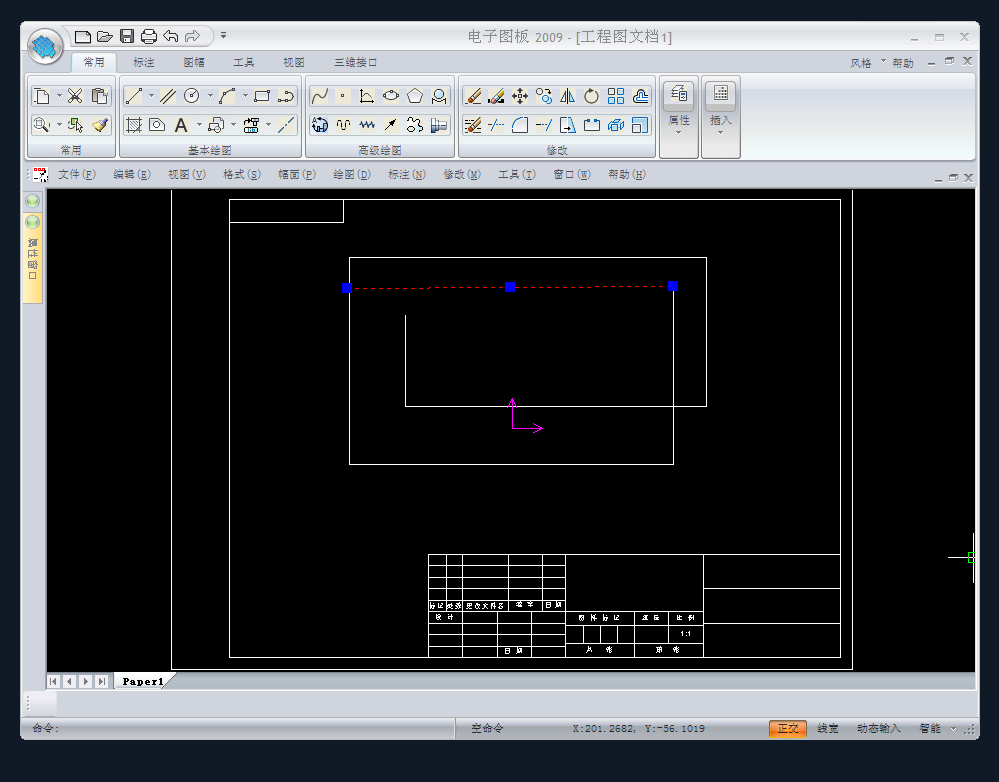This screenshot has height=782, width=999.
Task: Select the Arrow tool
Action: (x=391, y=125)
